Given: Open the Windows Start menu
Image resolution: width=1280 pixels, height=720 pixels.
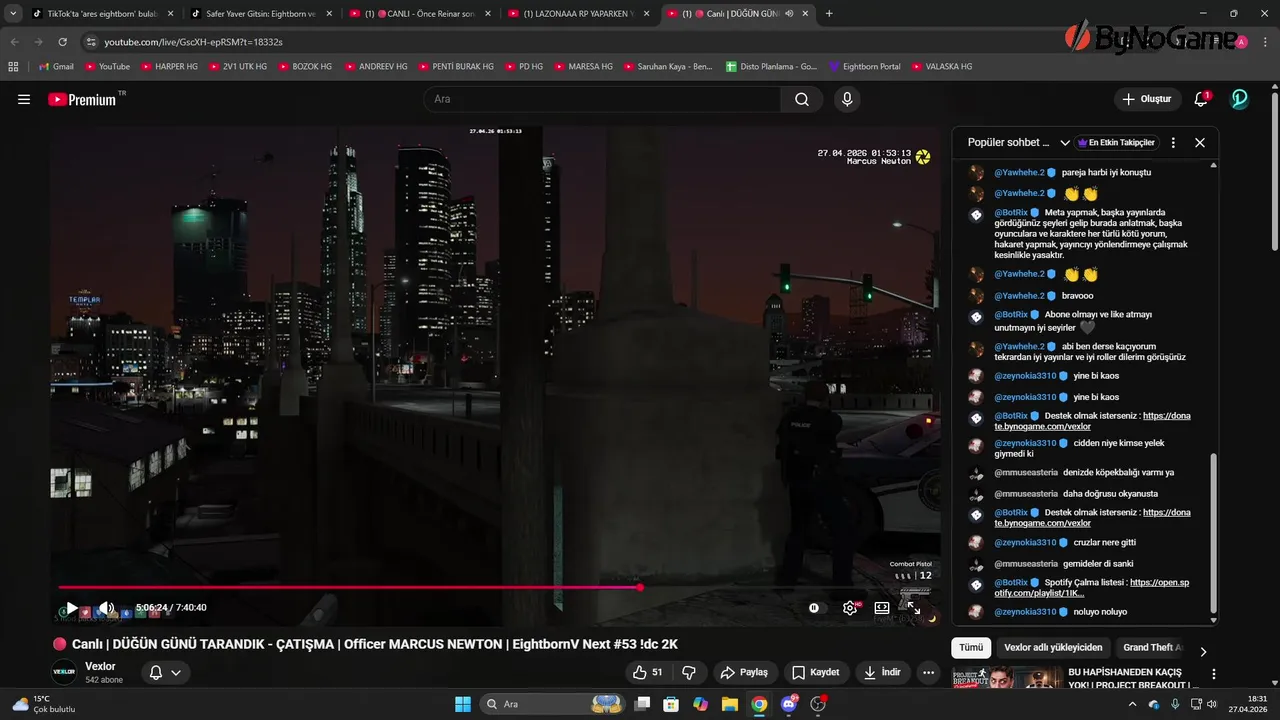Looking at the screenshot, I should [463, 704].
